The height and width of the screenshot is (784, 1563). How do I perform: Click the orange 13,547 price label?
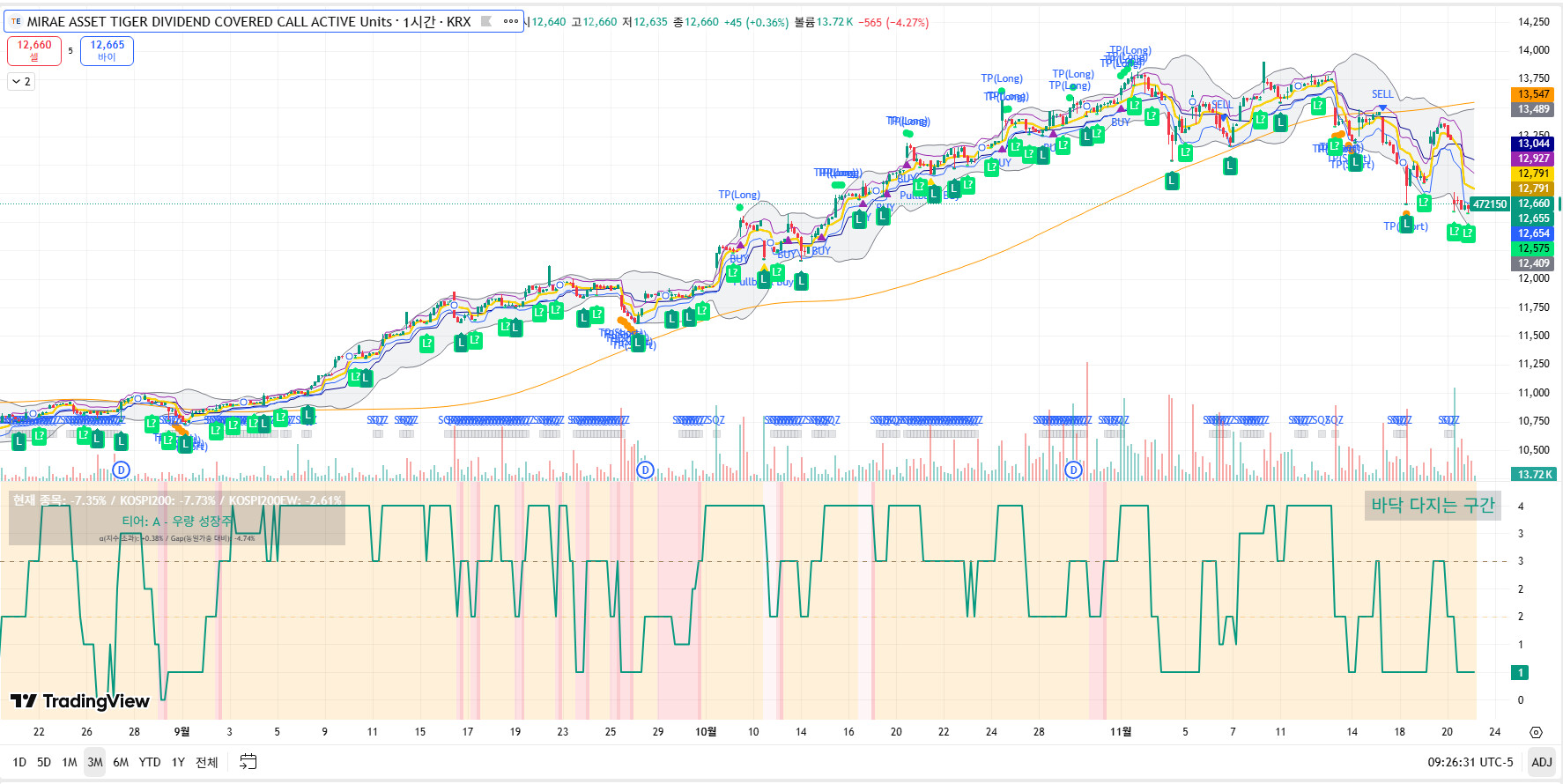[x=1533, y=94]
